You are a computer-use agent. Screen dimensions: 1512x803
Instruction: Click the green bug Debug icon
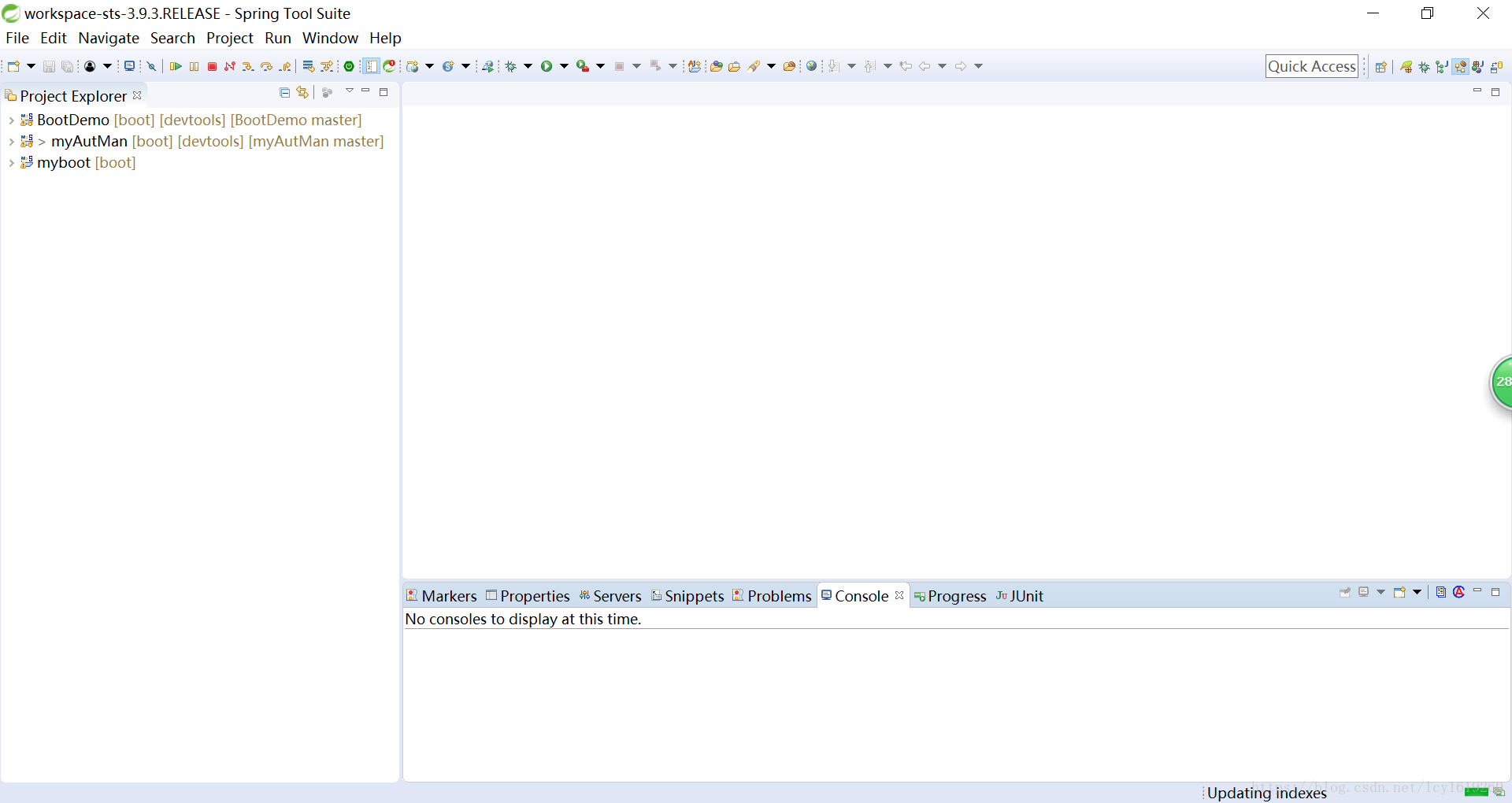click(510, 66)
